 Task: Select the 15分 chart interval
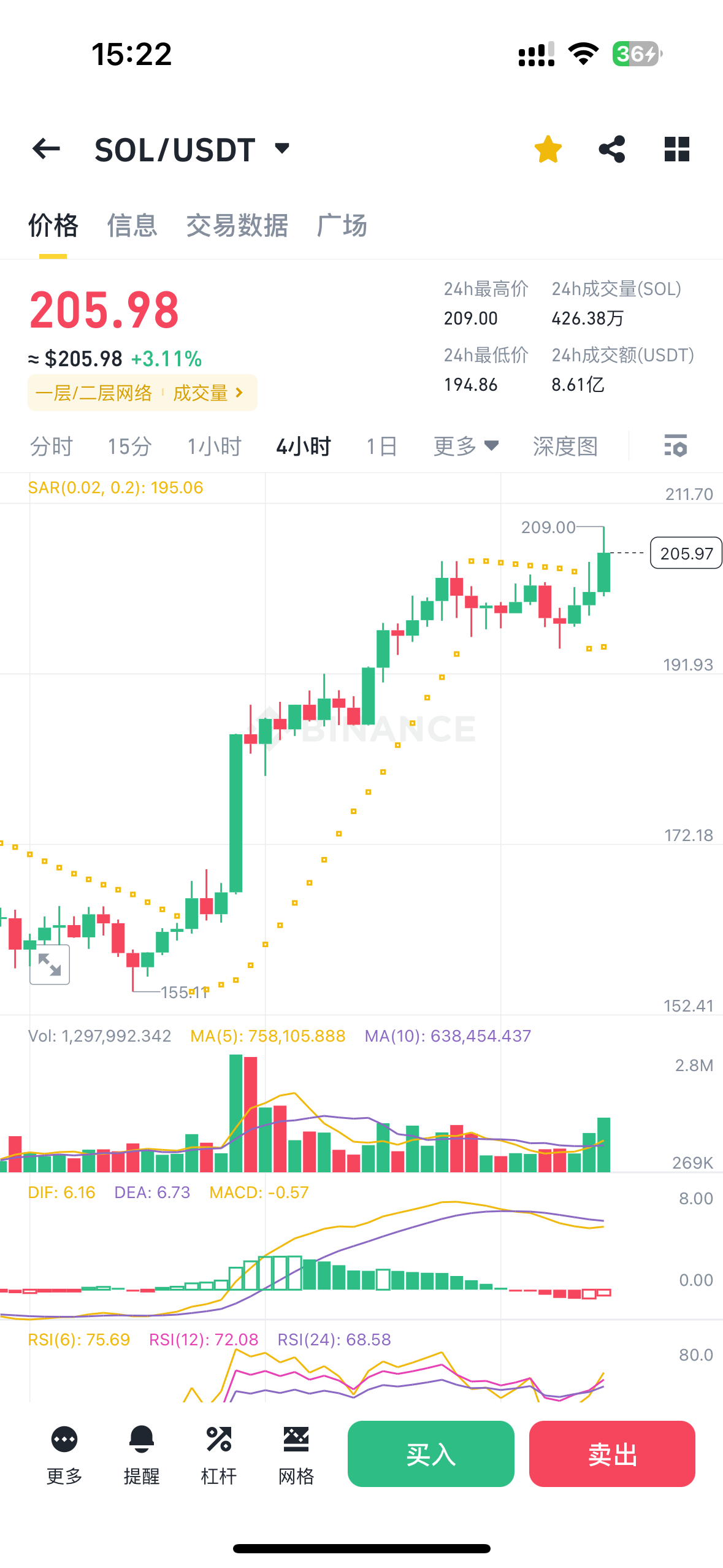[129, 446]
